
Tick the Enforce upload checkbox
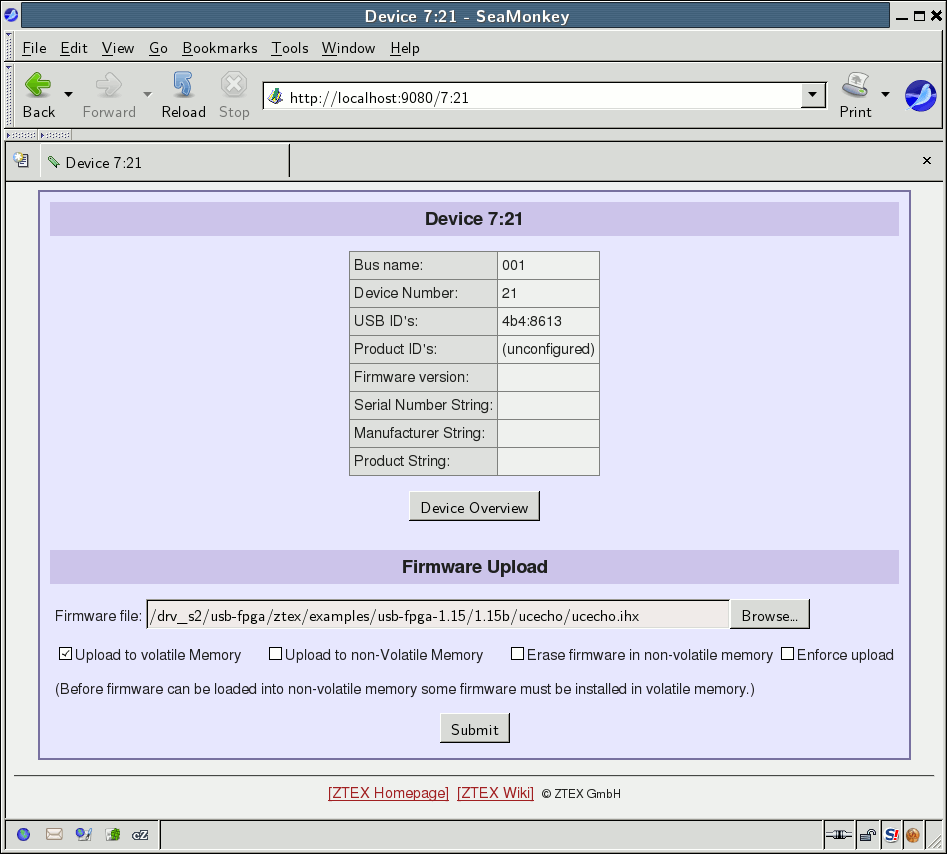coord(787,654)
